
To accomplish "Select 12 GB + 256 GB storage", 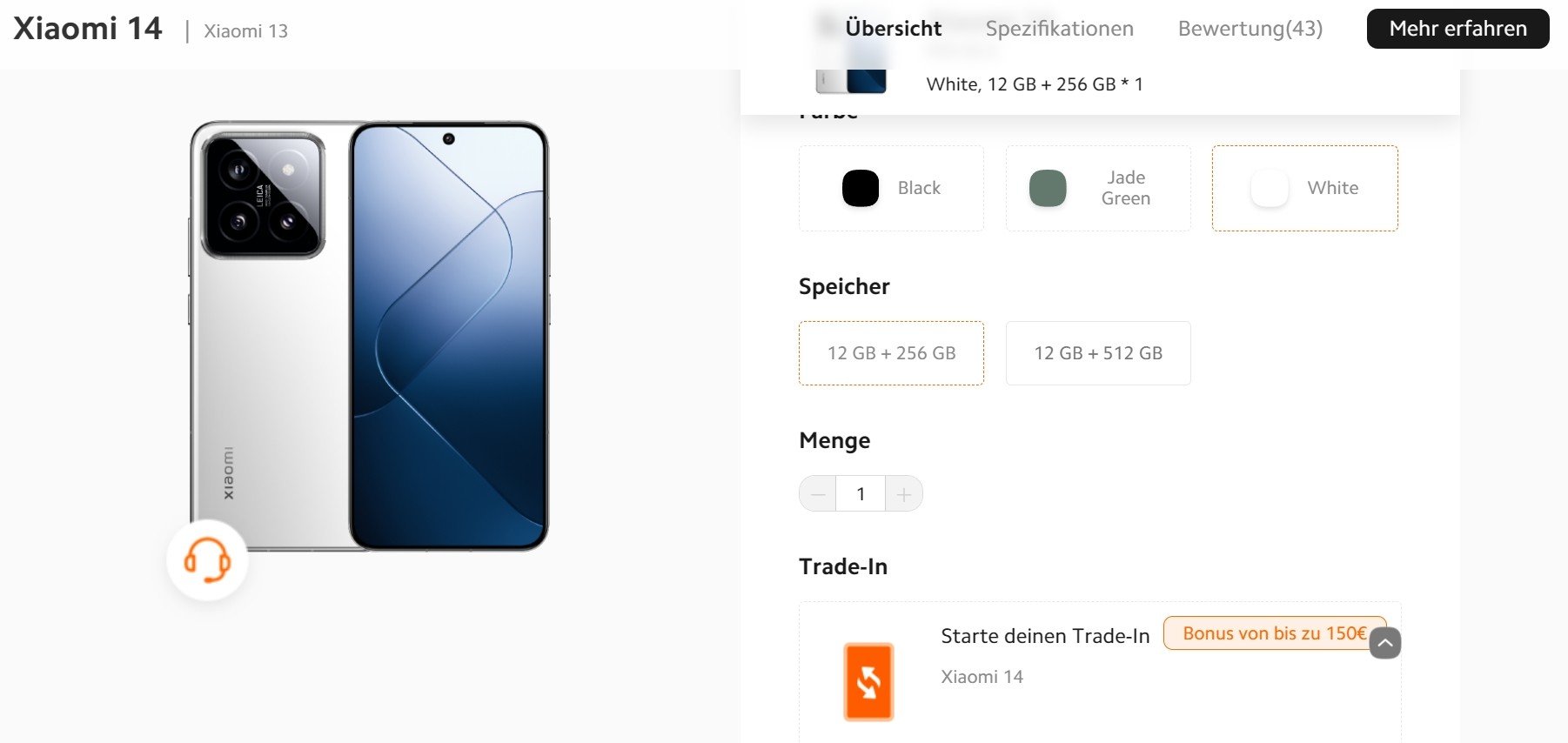I will 891,353.
